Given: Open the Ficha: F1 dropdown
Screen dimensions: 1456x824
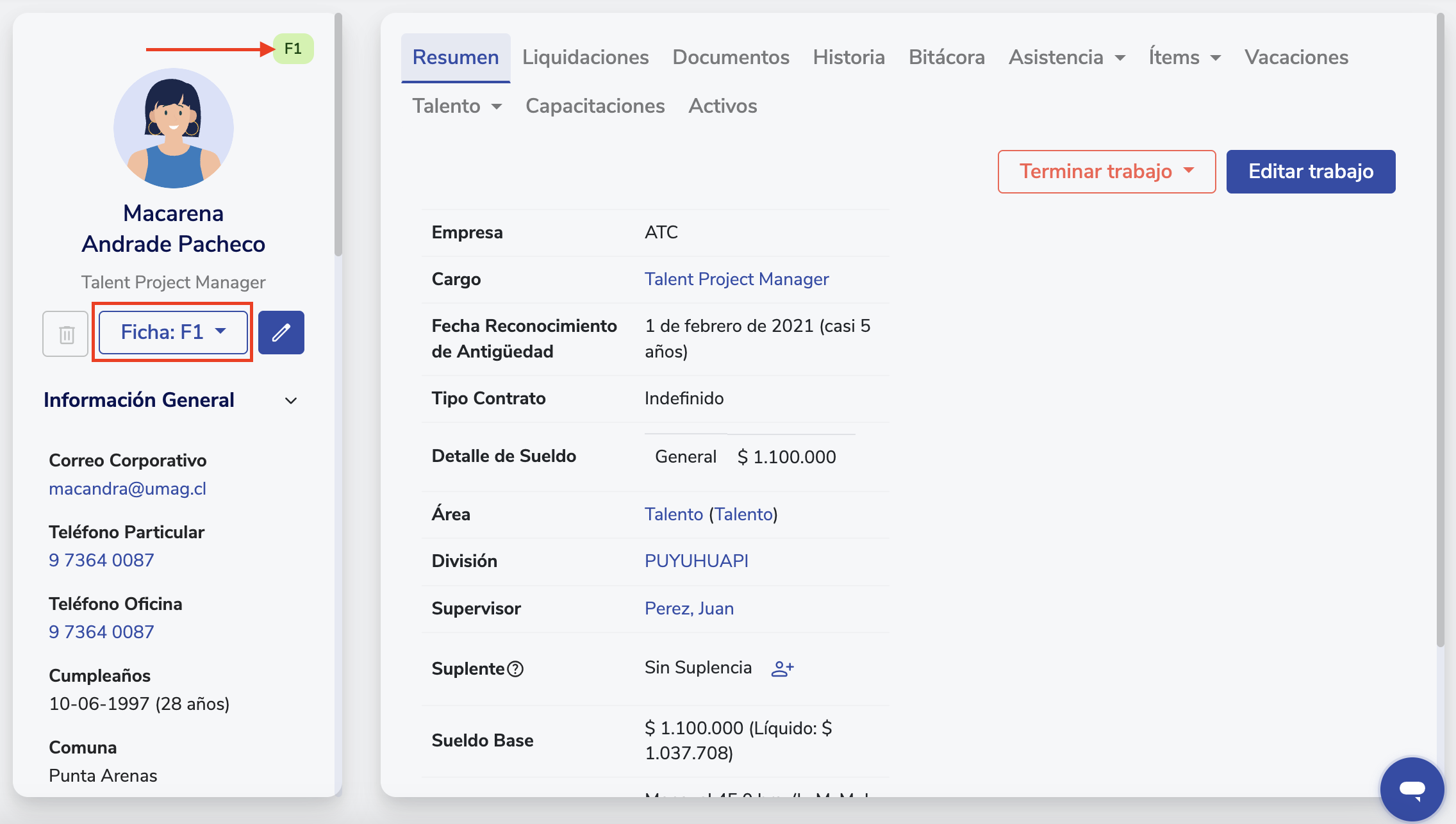Looking at the screenshot, I should click(x=173, y=332).
